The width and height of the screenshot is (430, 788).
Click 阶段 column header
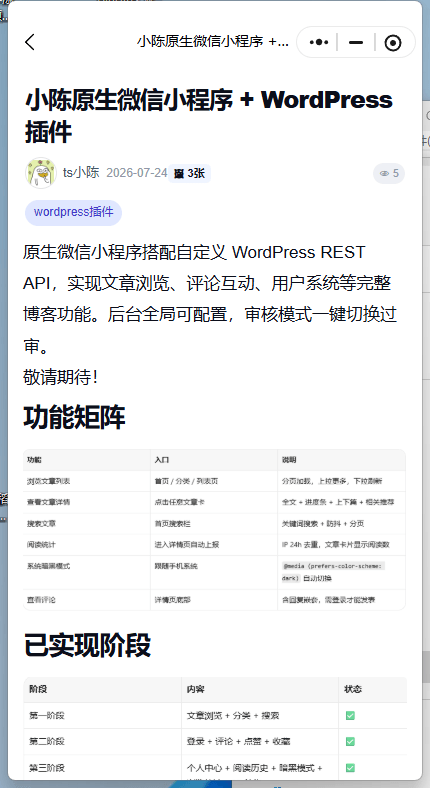click(x=38, y=689)
